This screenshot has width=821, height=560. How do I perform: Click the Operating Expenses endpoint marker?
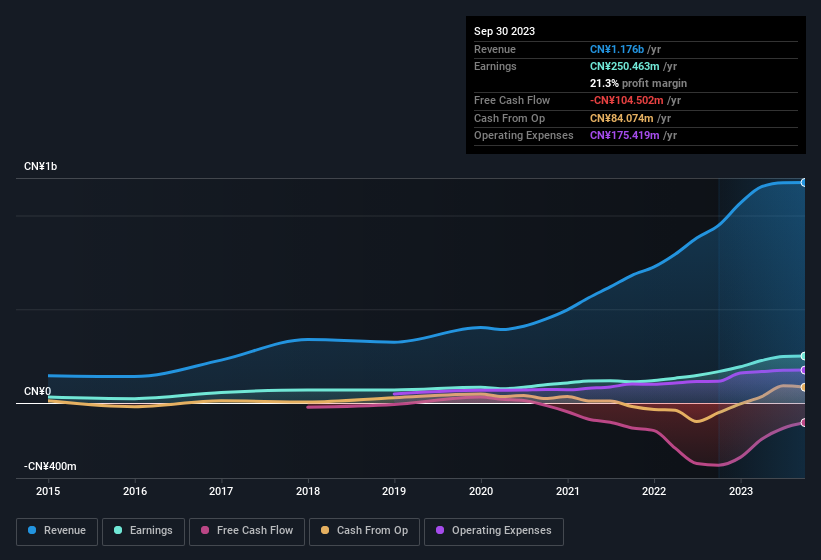(804, 370)
